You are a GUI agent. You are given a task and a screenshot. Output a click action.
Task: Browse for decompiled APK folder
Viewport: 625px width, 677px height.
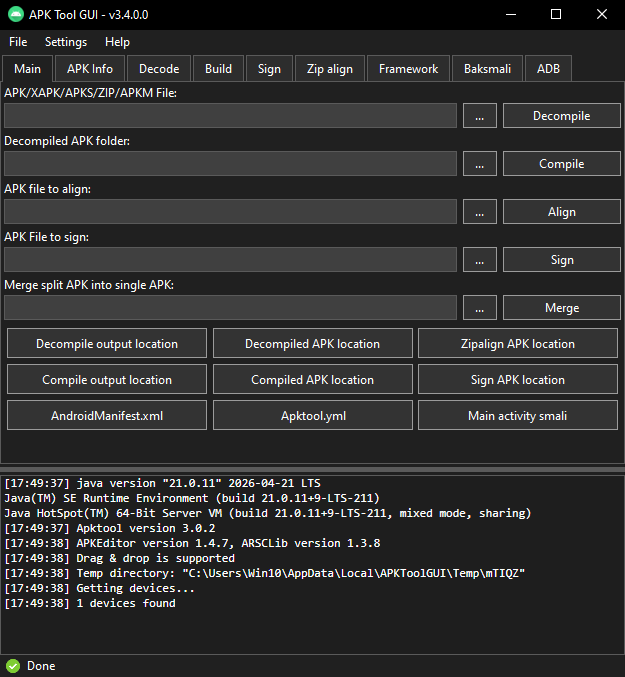(x=480, y=163)
